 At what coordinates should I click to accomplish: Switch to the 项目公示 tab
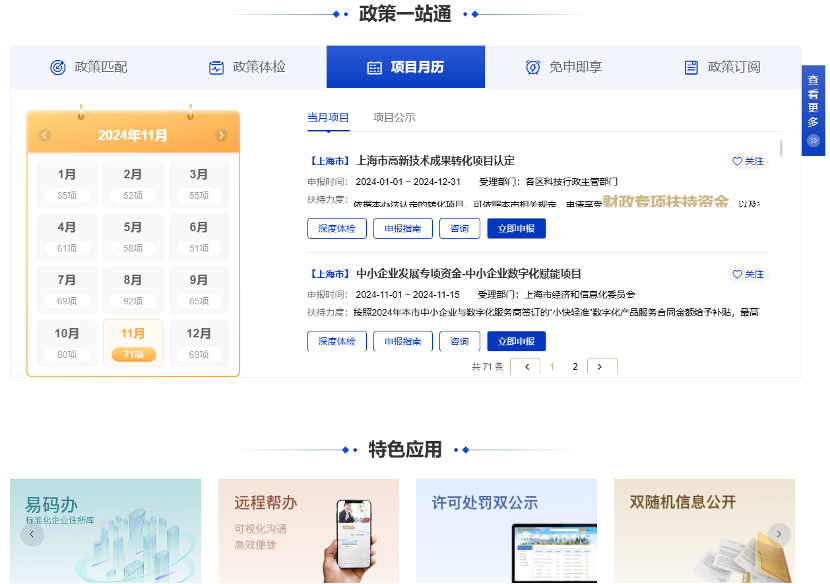[x=394, y=118]
